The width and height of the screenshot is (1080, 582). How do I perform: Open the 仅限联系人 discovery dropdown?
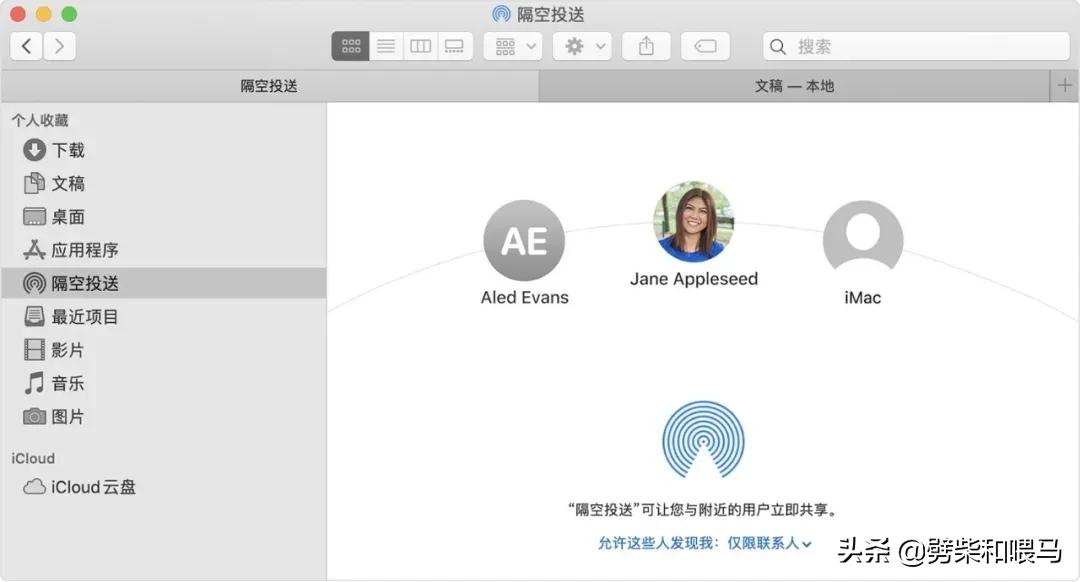[x=768, y=544]
